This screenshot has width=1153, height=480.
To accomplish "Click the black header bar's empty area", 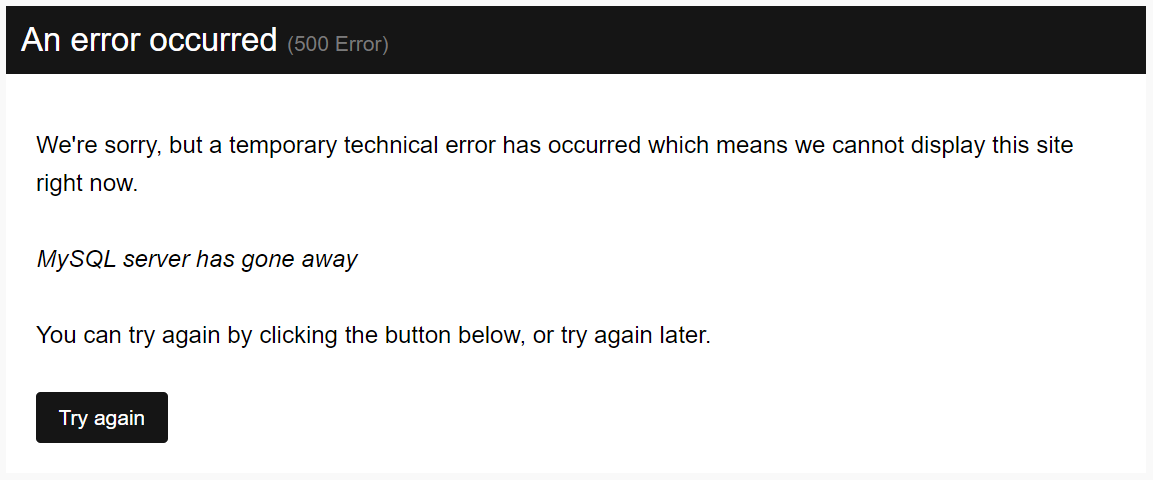I will click(x=765, y=40).
